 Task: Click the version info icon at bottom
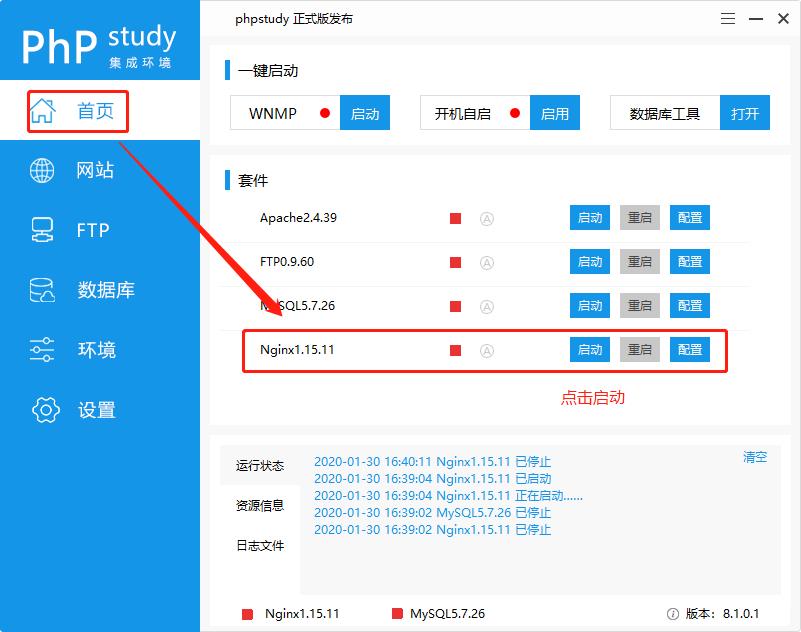click(673, 614)
